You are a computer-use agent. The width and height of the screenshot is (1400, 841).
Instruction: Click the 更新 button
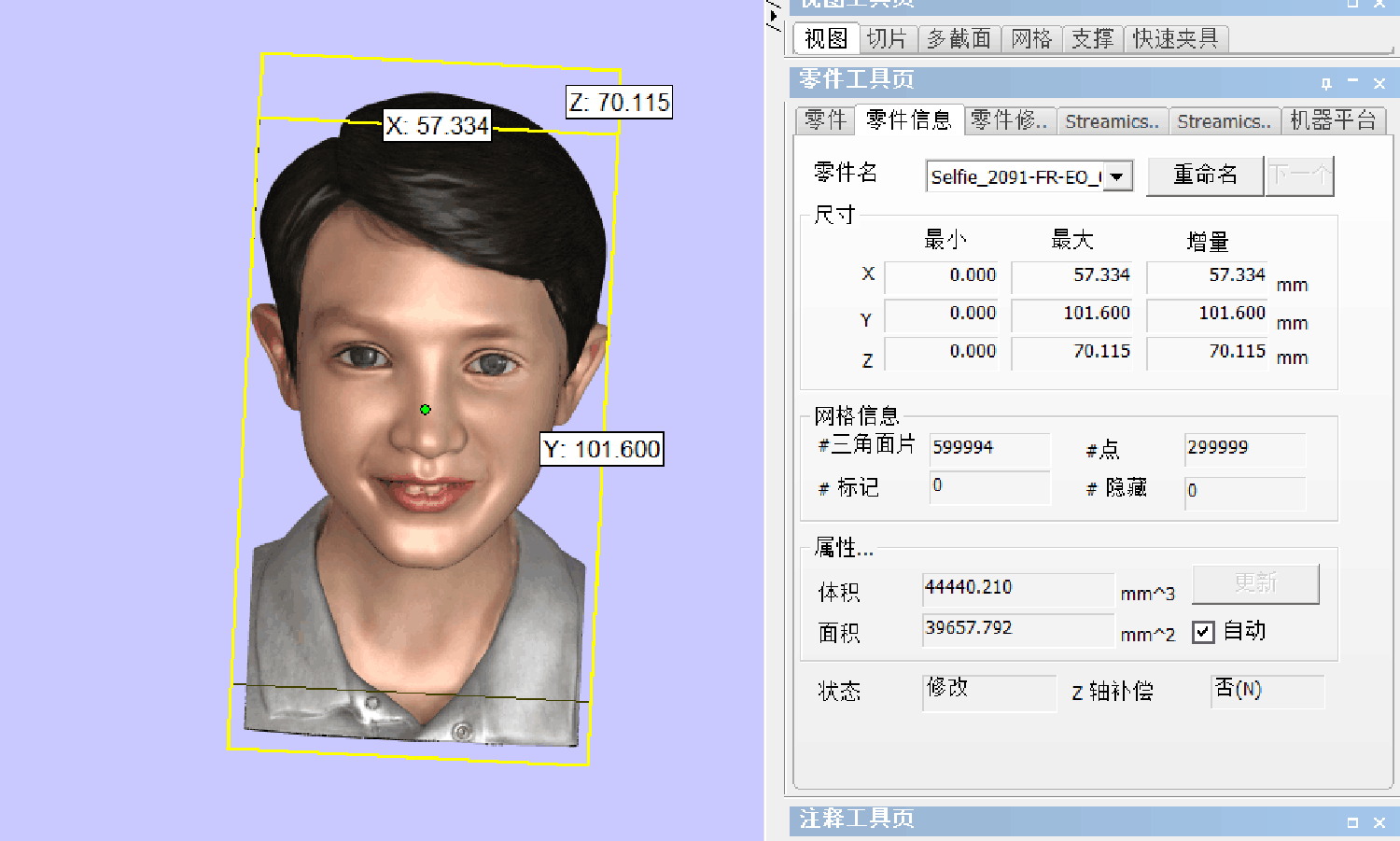[x=1255, y=583]
